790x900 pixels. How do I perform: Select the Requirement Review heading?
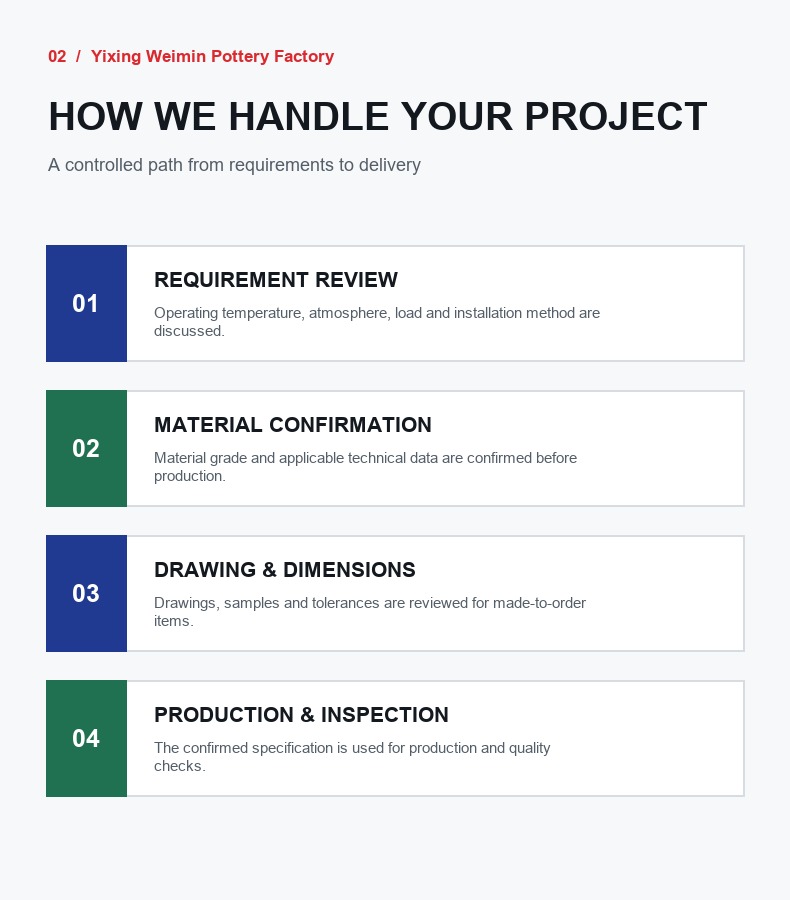tap(276, 280)
